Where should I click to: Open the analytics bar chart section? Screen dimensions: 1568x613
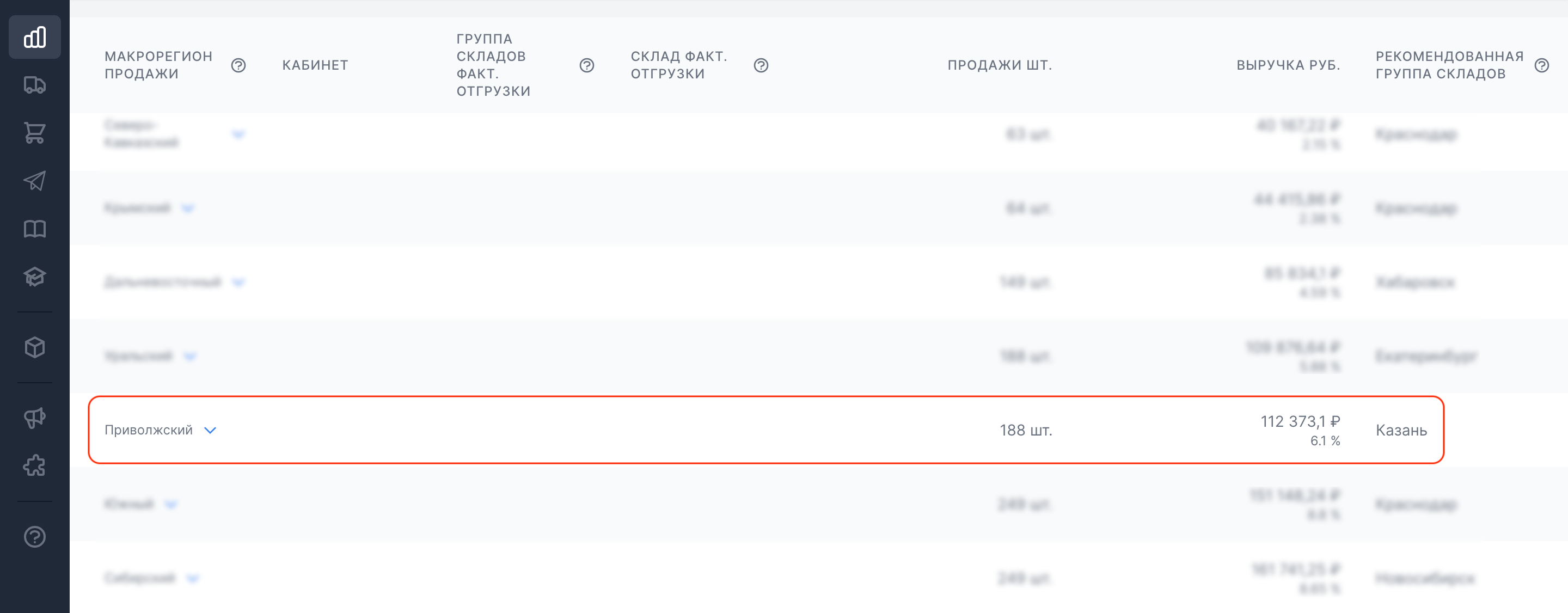coord(35,37)
